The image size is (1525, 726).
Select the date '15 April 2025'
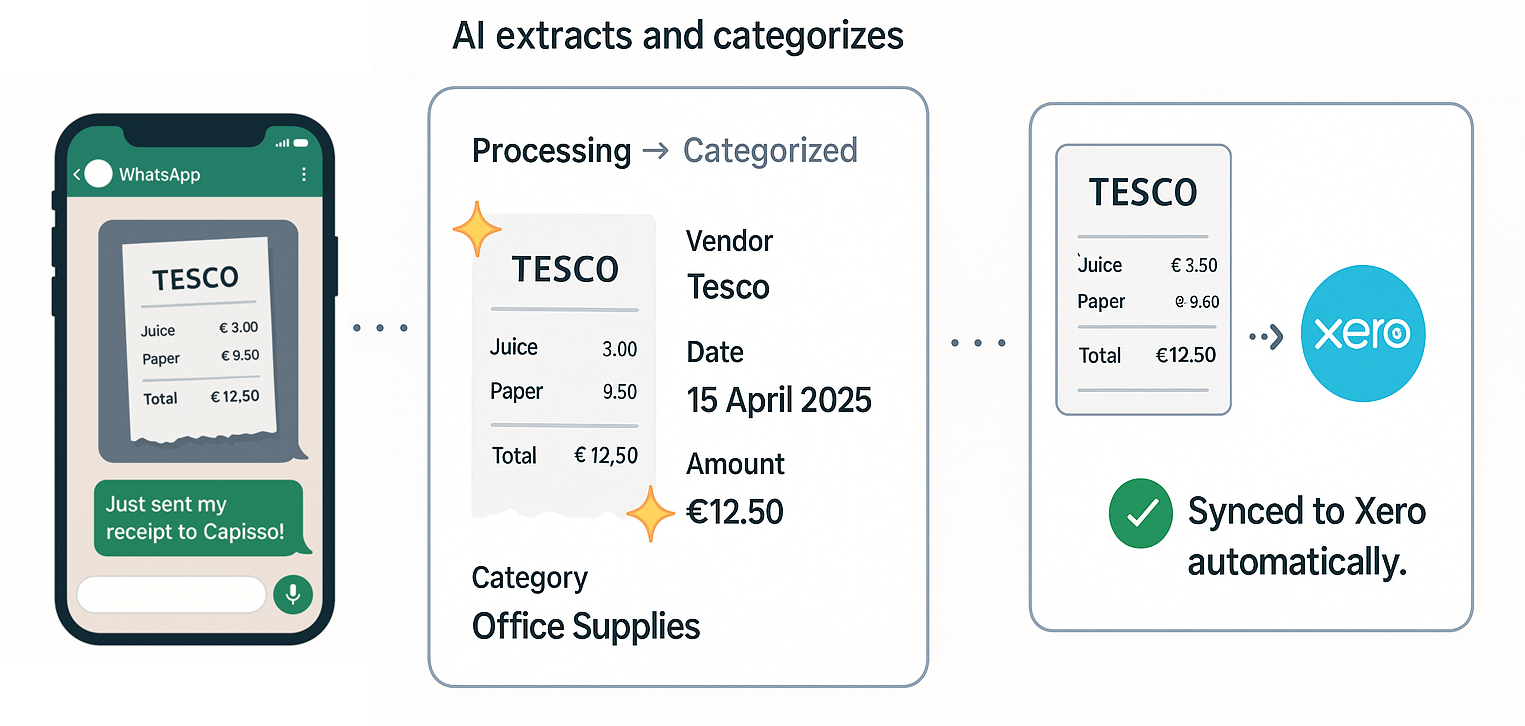click(x=779, y=401)
